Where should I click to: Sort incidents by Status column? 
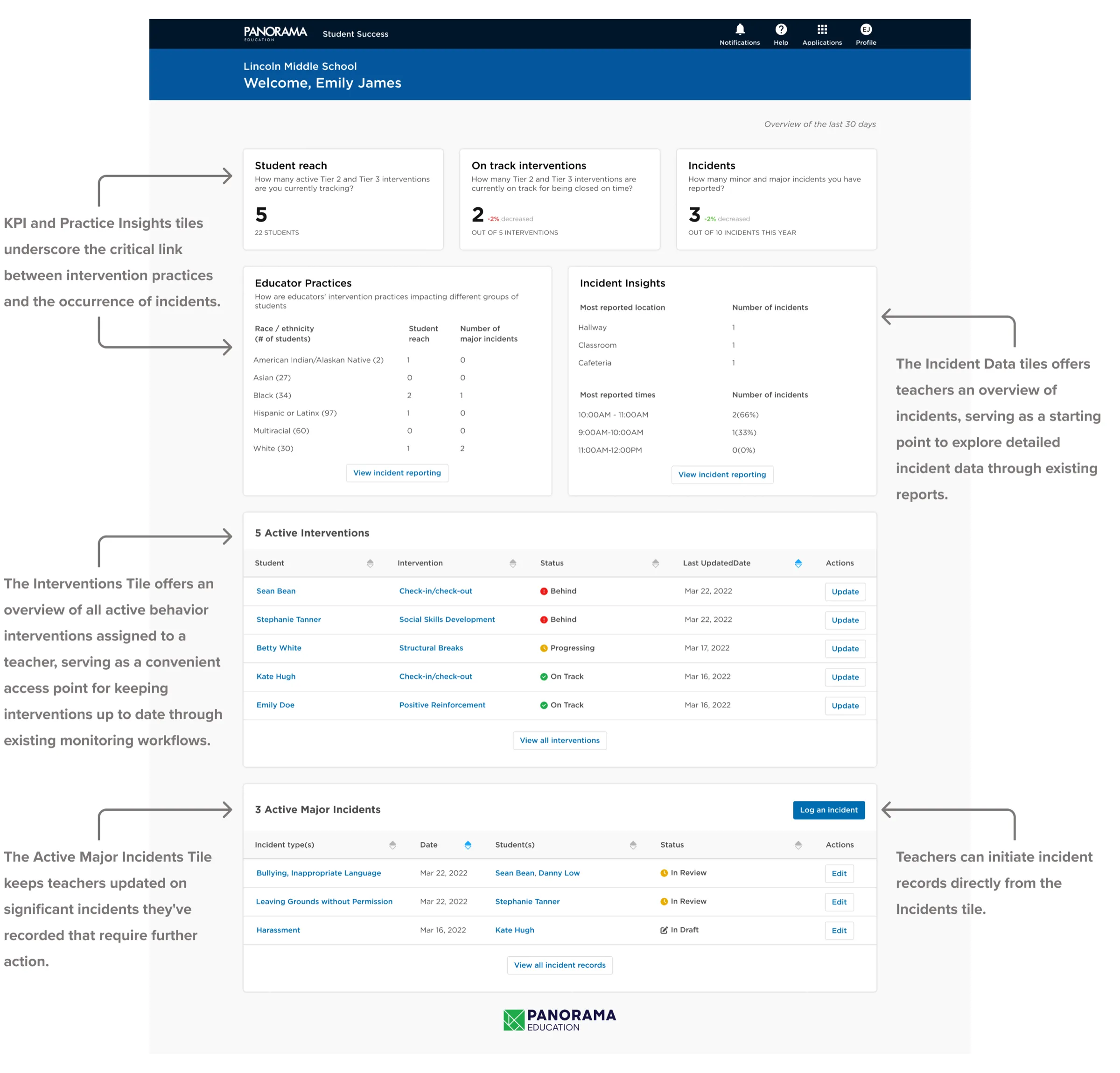(798, 845)
